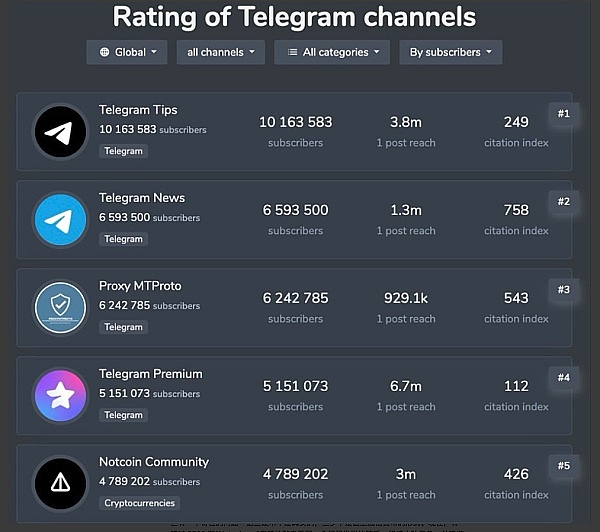Click the list icon in All categories
Image resolution: width=600 pixels, height=532 pixels.
tap(292, 52)
